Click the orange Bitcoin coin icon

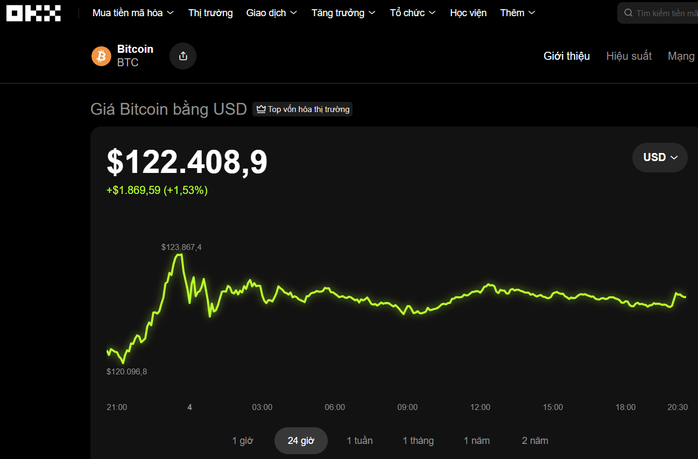[x=101, y=56]
